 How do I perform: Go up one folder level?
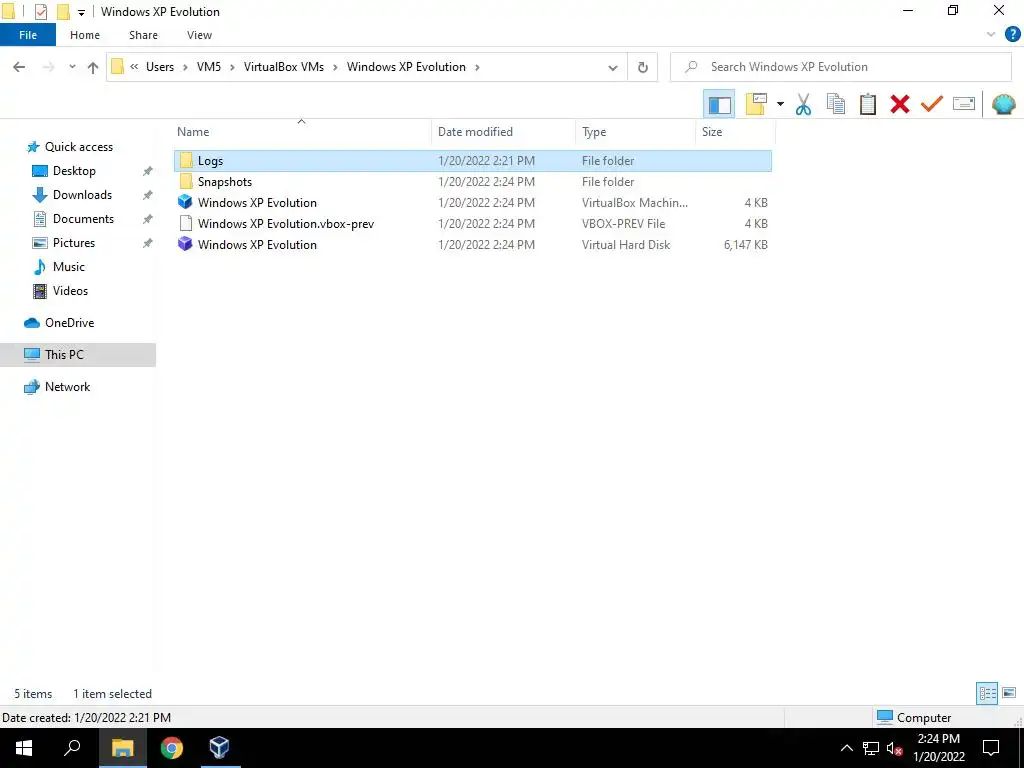pos(93,67)
